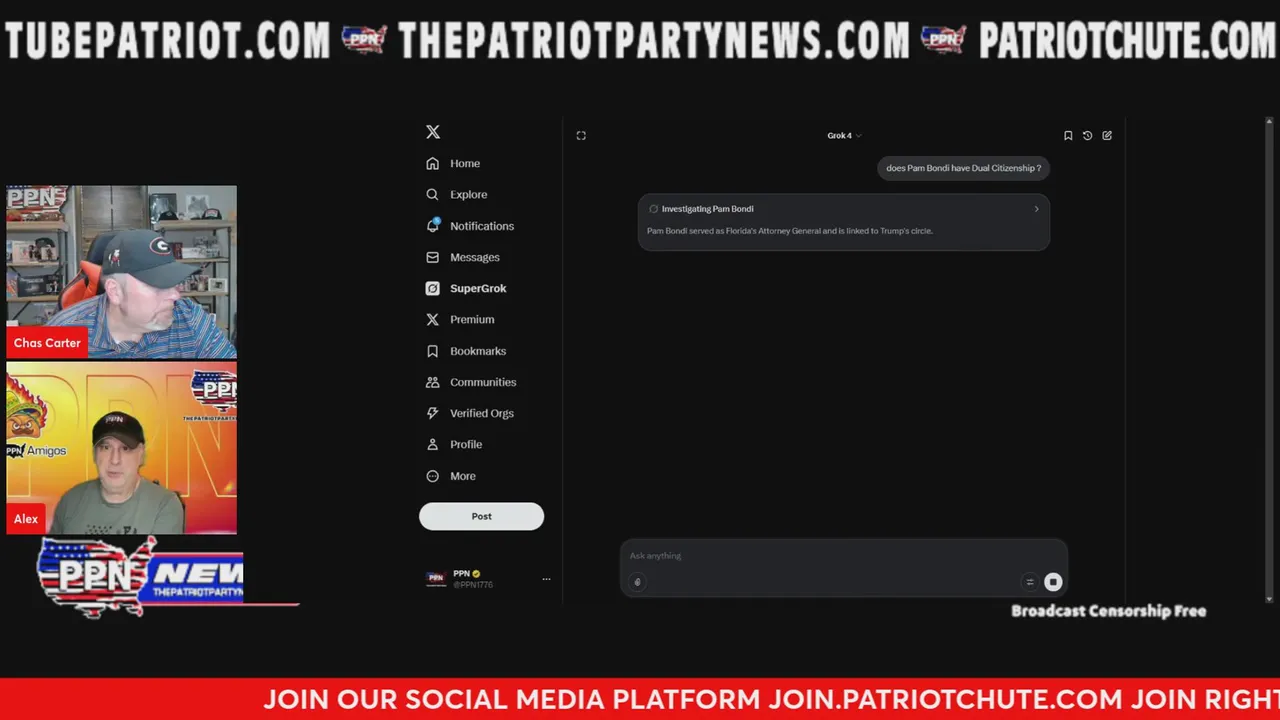Start a new Grok chat icon

pyautogui.click(x=1107, y=136)
